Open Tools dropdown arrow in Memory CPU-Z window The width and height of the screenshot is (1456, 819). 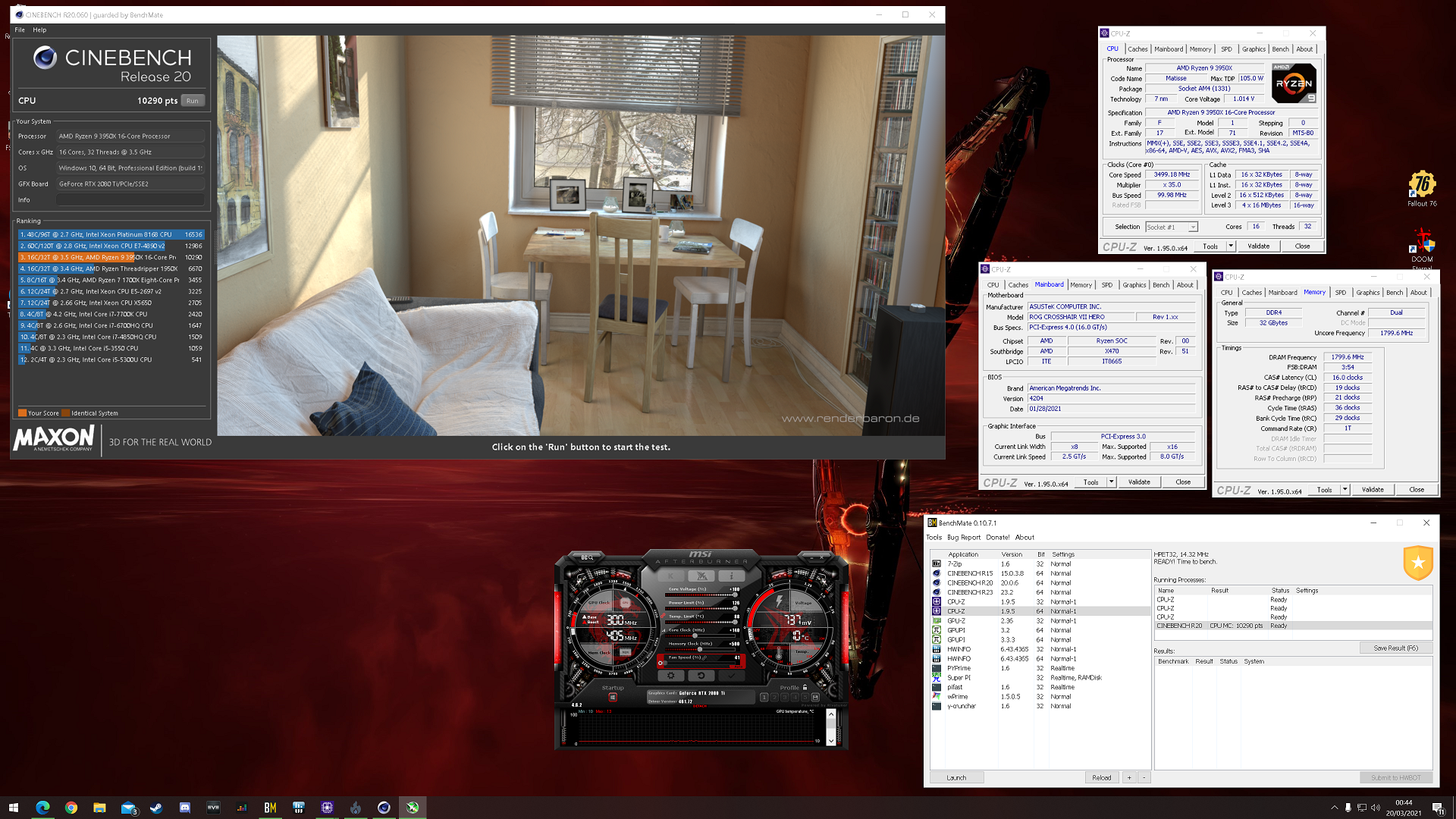(1345, 490)
